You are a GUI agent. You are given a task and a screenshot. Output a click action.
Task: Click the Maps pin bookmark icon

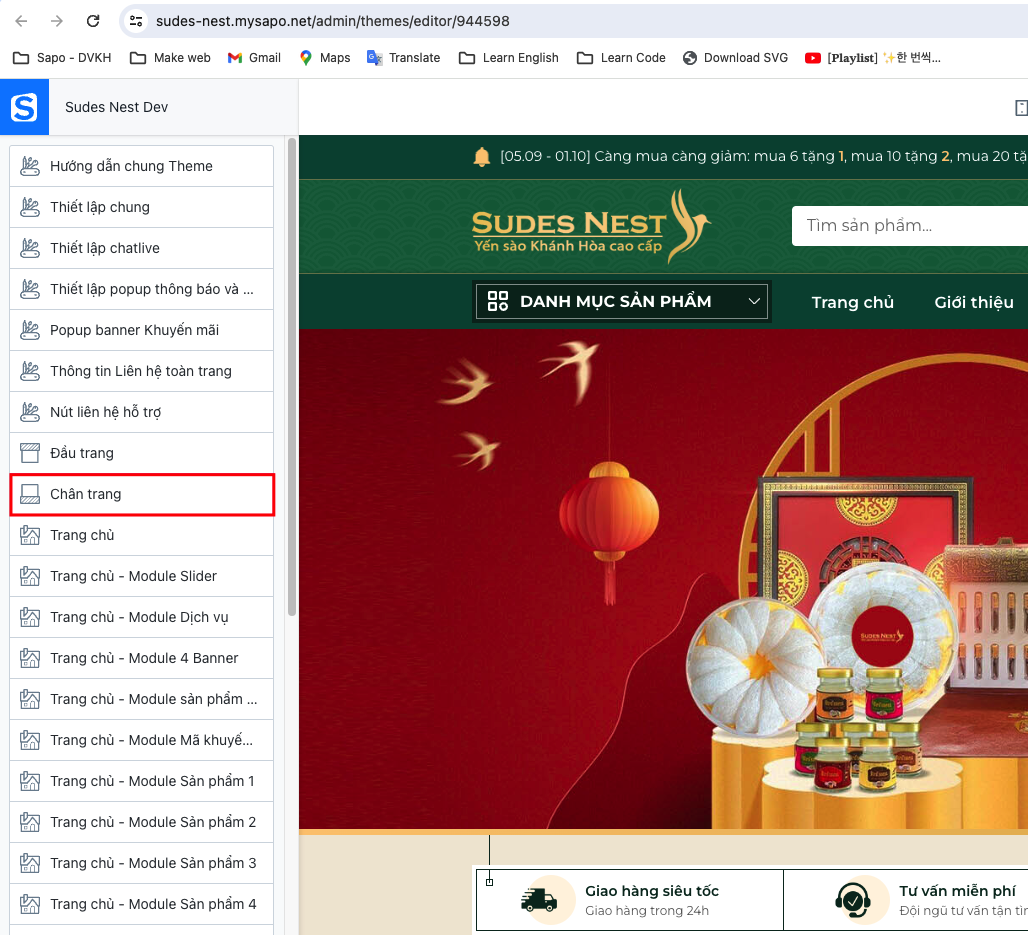[x=306, y=58]
